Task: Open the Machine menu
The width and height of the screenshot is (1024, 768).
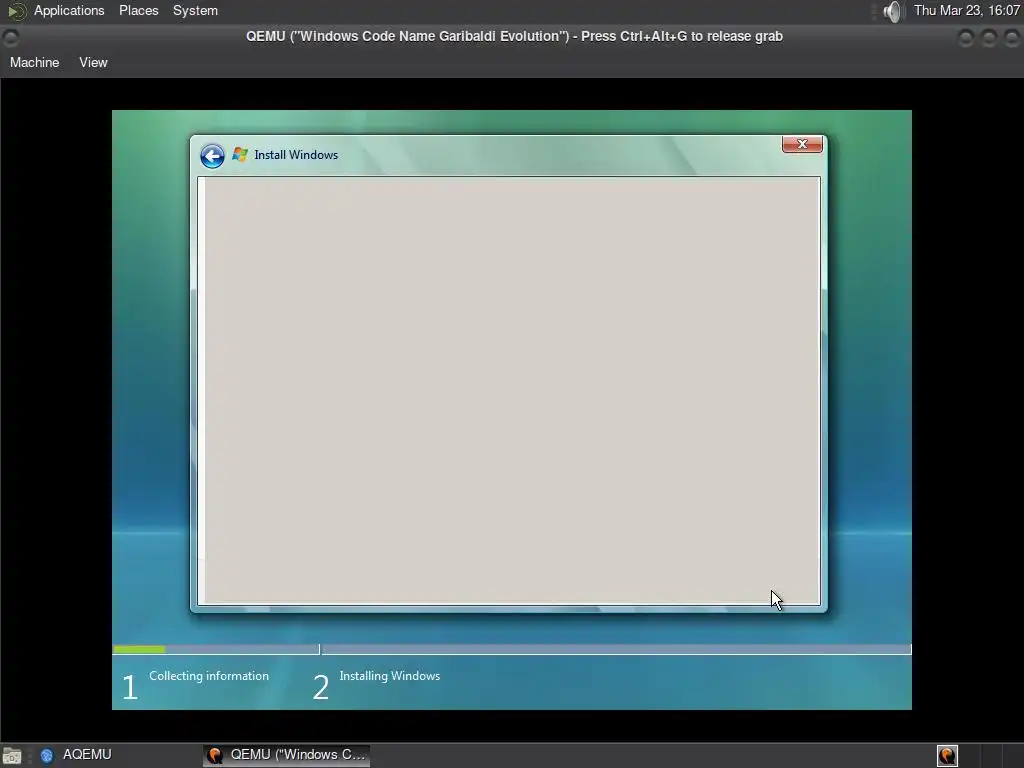Action: tap(35, 63)
